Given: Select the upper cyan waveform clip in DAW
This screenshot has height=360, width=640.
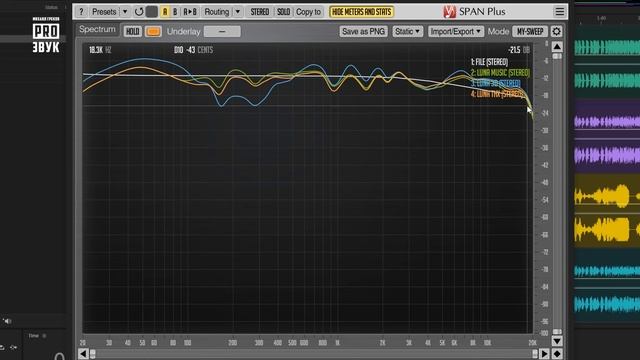Looking at the screenshot, I should coord(607,271).
